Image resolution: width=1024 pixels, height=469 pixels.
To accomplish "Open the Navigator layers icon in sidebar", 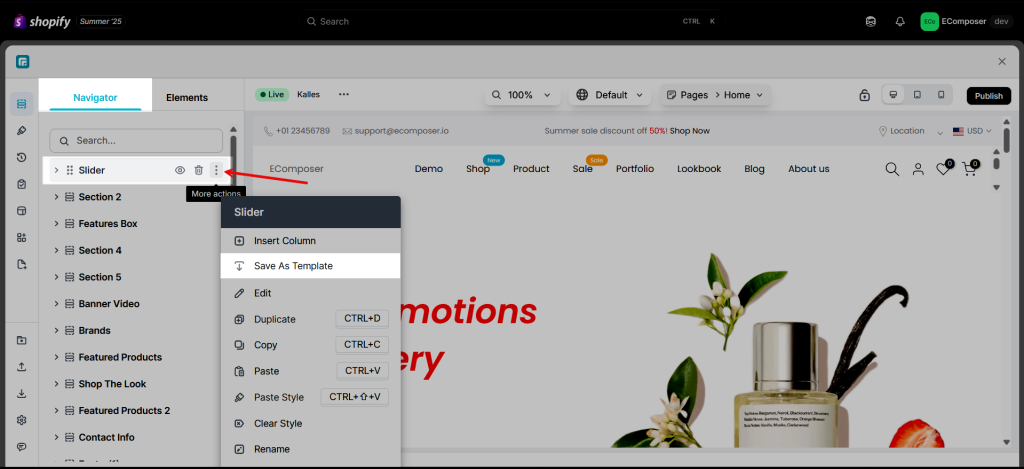I will [22, 104].
